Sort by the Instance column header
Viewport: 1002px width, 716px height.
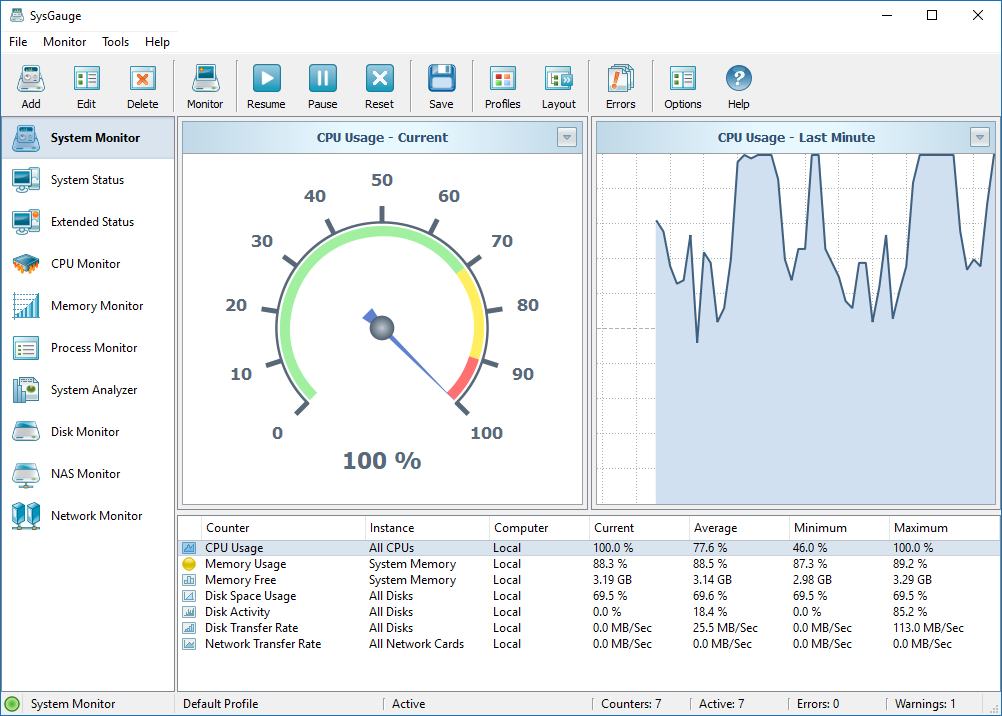(x=427, y=528)
